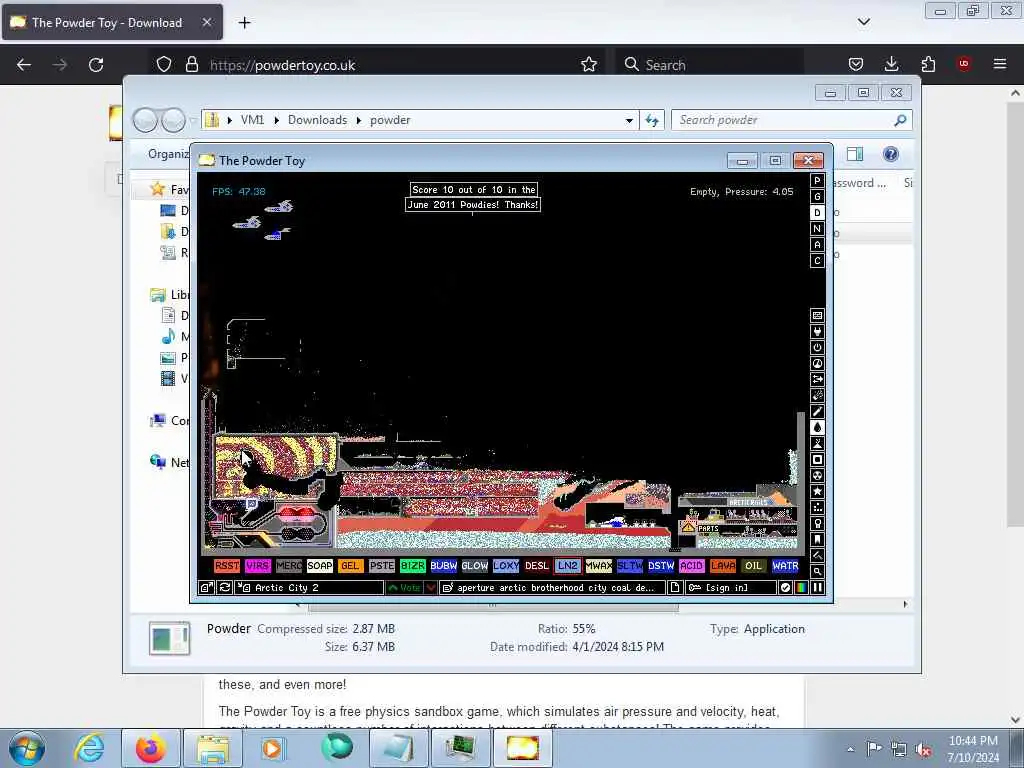Open the rainbow render options icon
1024x768 pixels.
click(x=801, y=588)
